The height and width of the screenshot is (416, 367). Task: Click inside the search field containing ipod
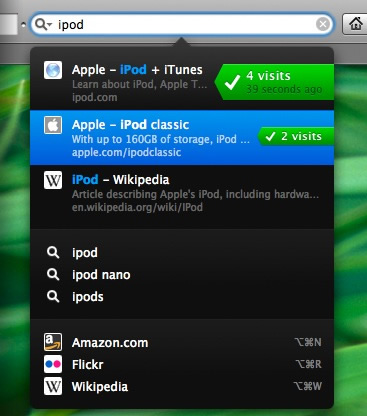[x=182, y=24]
